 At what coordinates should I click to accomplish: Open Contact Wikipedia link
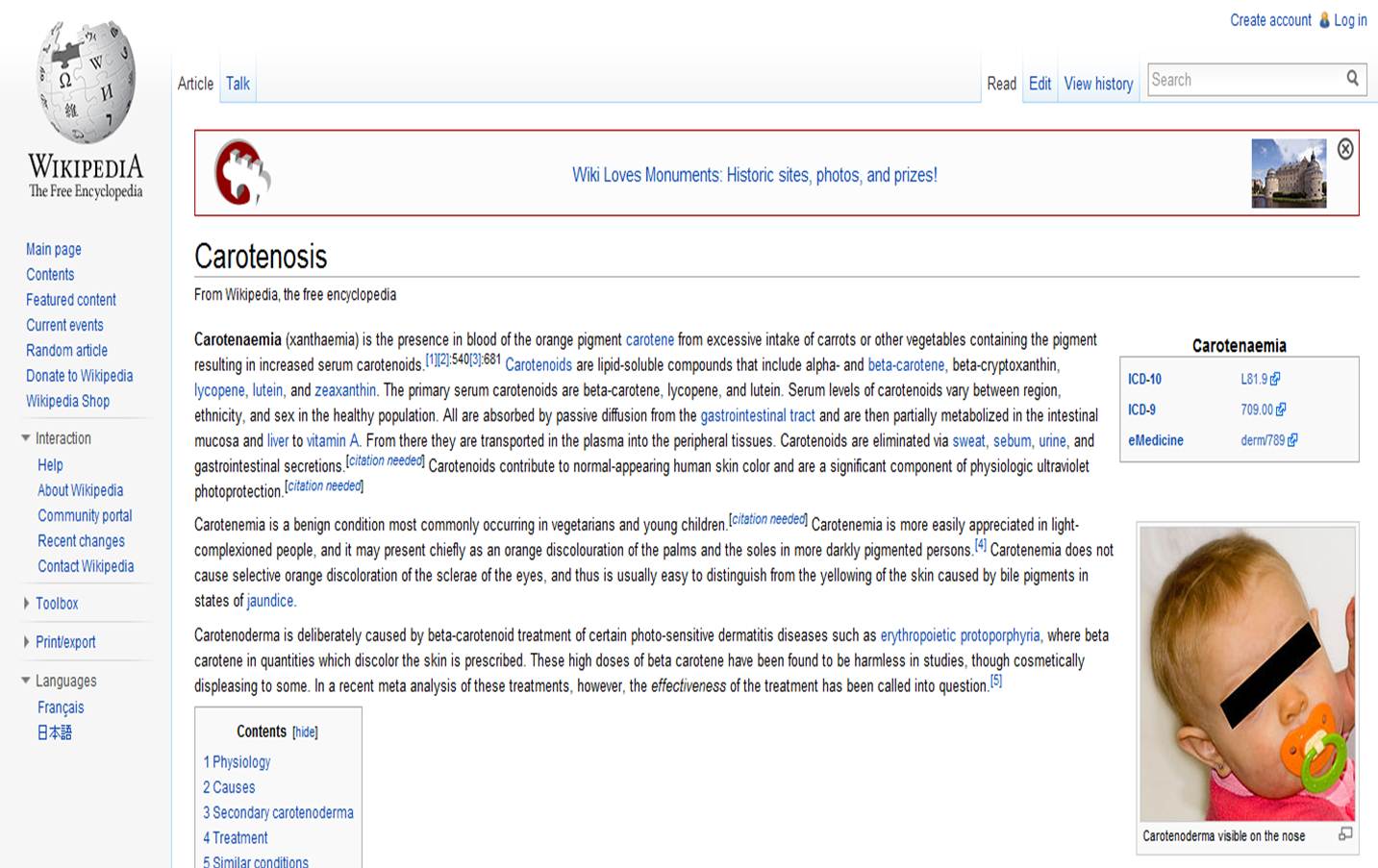point(86,566)
